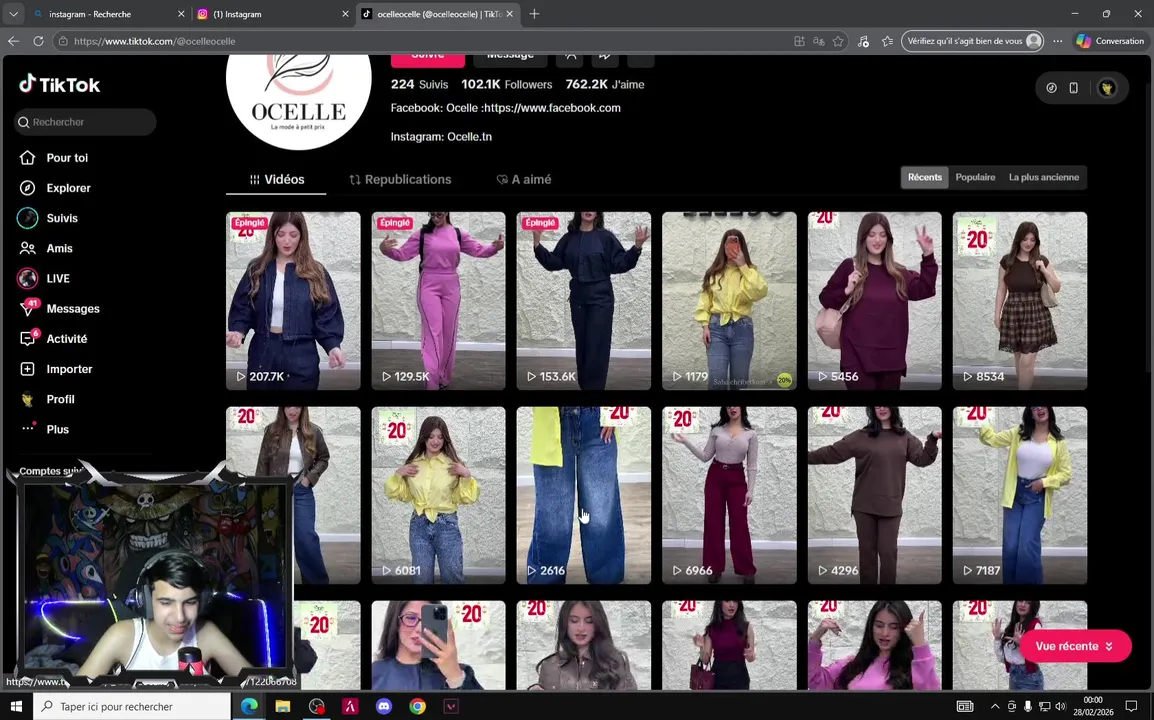Viewport: 1154px width, 720px height.
Task: Open the Amis friends page
Action: (x=46, y=248)
